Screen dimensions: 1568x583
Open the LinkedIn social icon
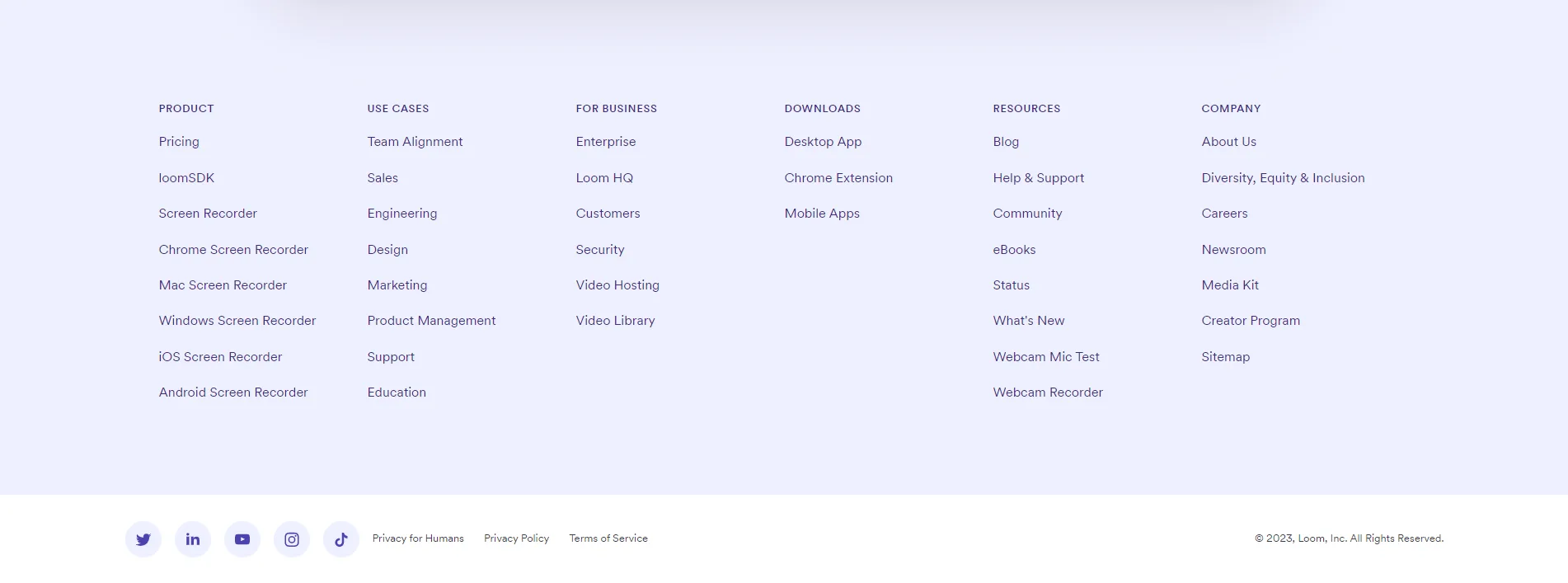click(x=193, y=539)
